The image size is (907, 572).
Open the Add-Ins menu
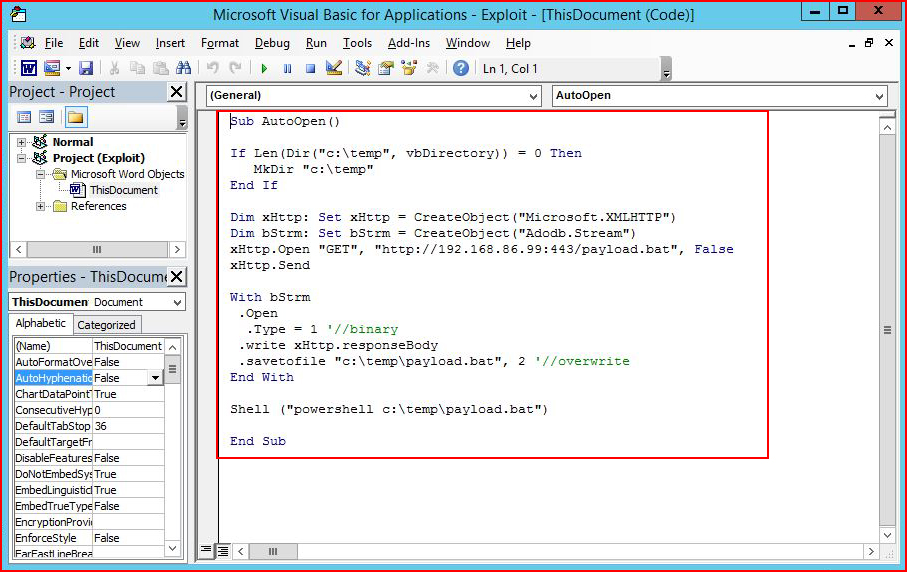409,43
